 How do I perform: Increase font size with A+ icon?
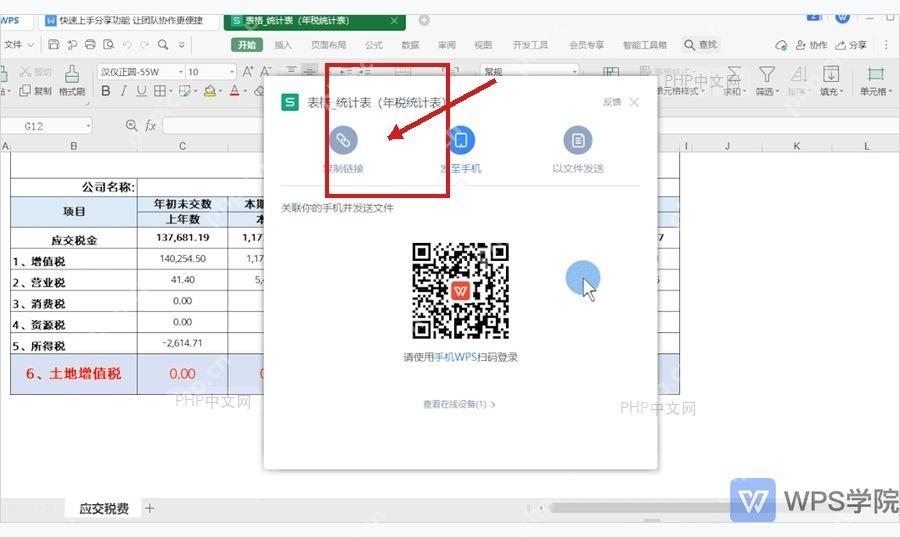click(x=248, y=72)
